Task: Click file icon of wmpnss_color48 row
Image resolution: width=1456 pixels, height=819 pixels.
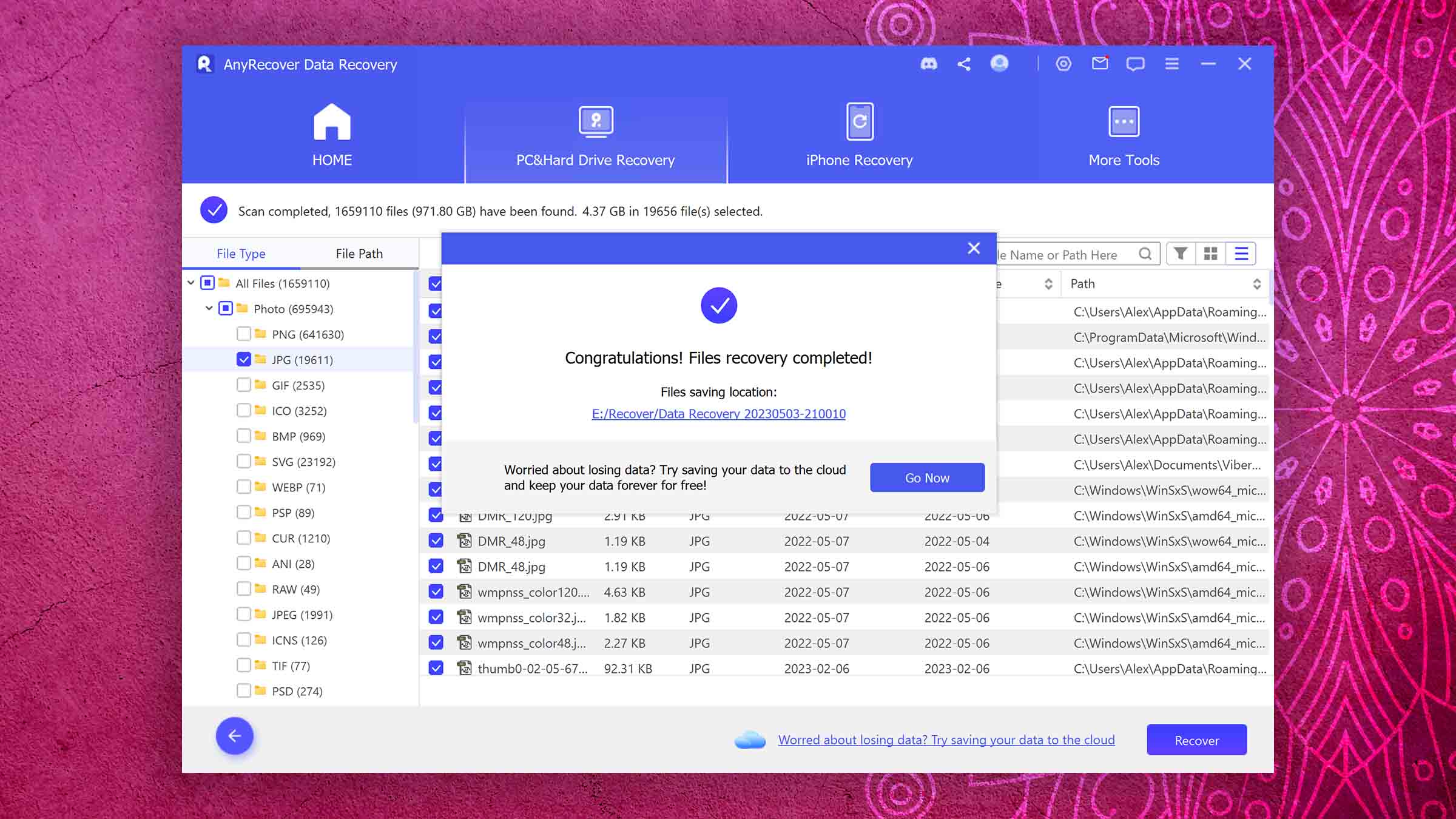Action: coord(465,642)
